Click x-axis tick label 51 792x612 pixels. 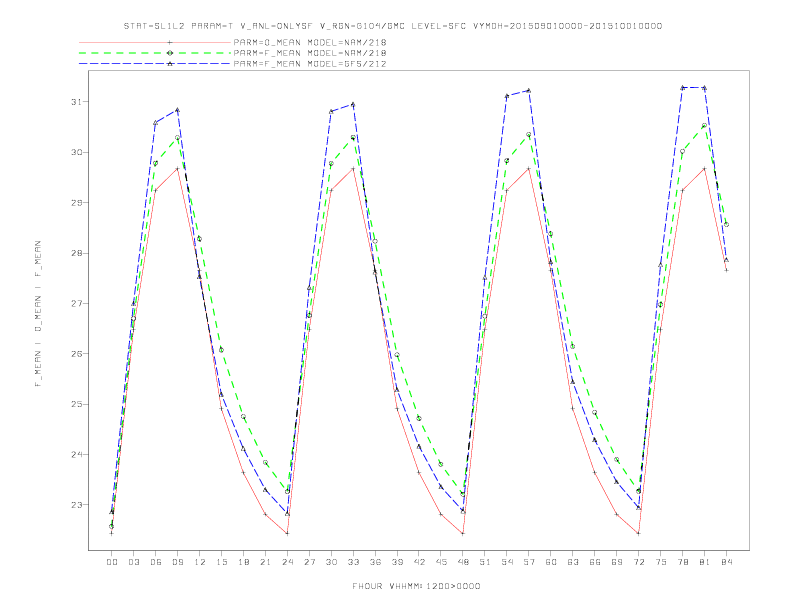[x=485, y=562]
